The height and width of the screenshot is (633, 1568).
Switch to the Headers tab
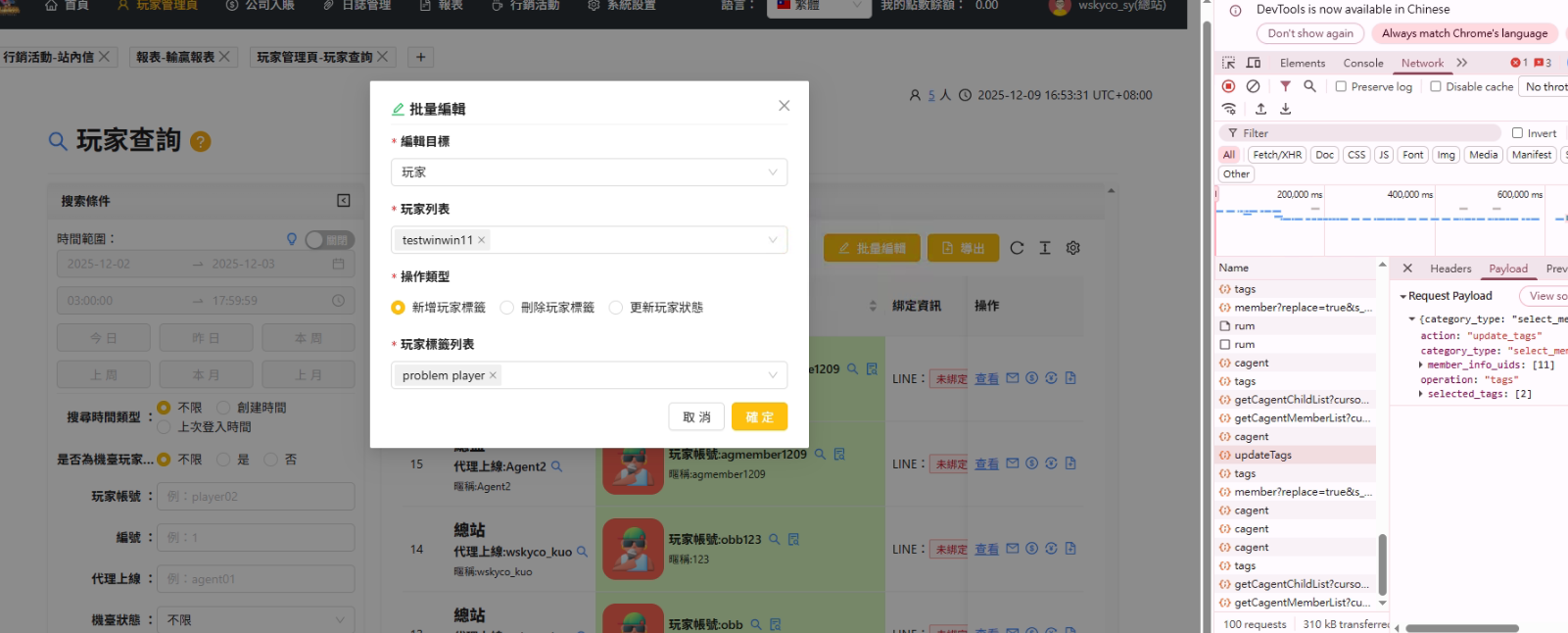click(1449, 268)
